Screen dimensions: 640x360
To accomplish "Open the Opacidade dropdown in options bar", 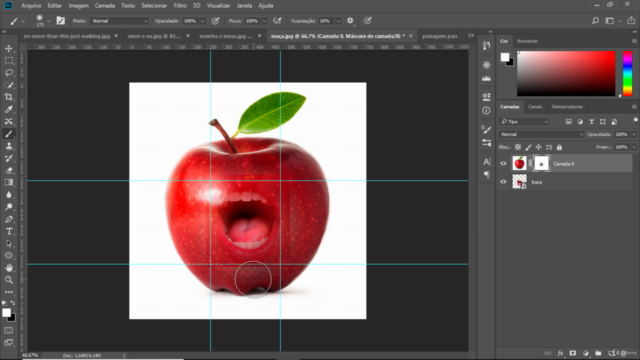I will pos(202,21).
